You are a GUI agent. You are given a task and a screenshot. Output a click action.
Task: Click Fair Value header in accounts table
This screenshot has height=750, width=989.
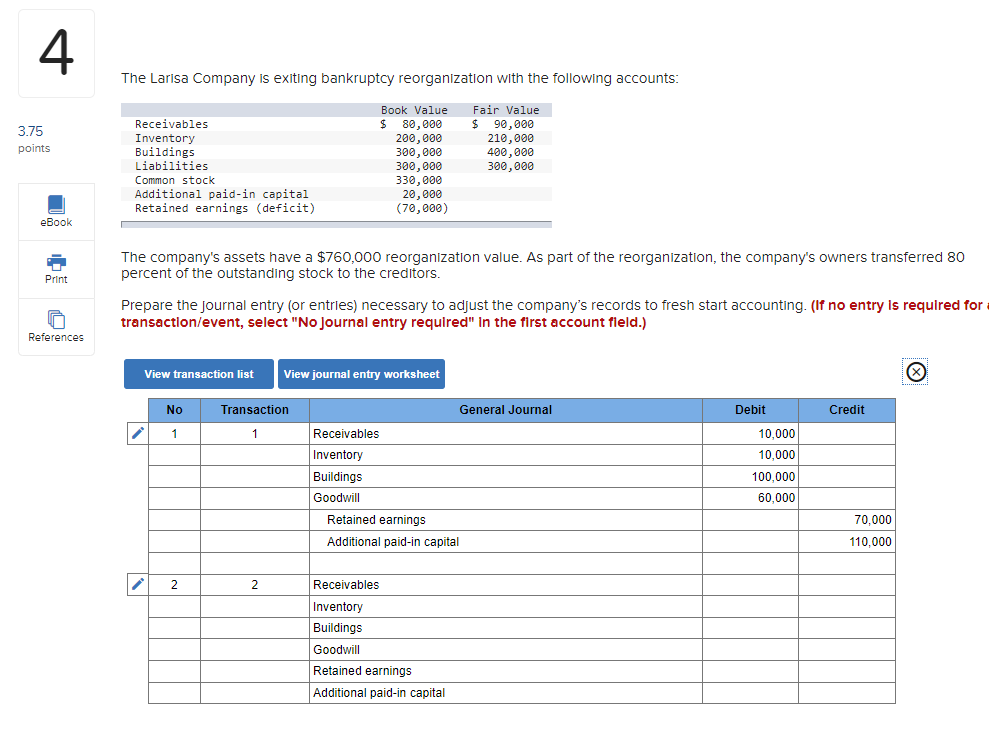pyautogui.click(x=506, y=110)
